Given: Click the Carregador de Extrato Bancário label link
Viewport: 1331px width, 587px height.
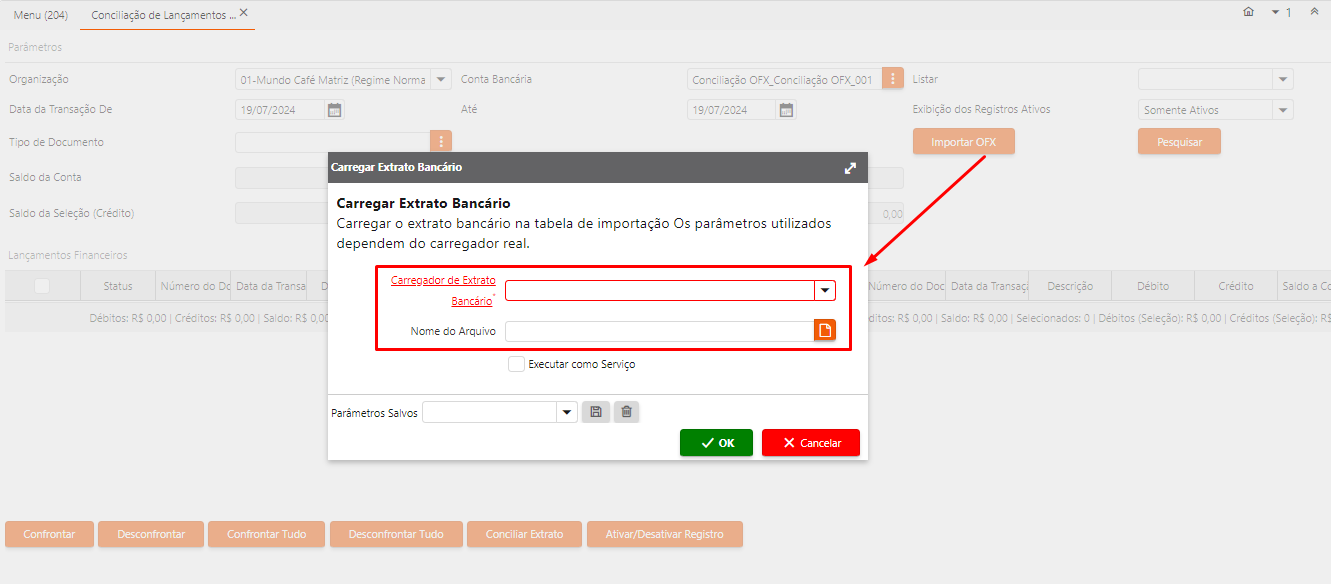Looking at the screenshot, I should click(443, 290).
